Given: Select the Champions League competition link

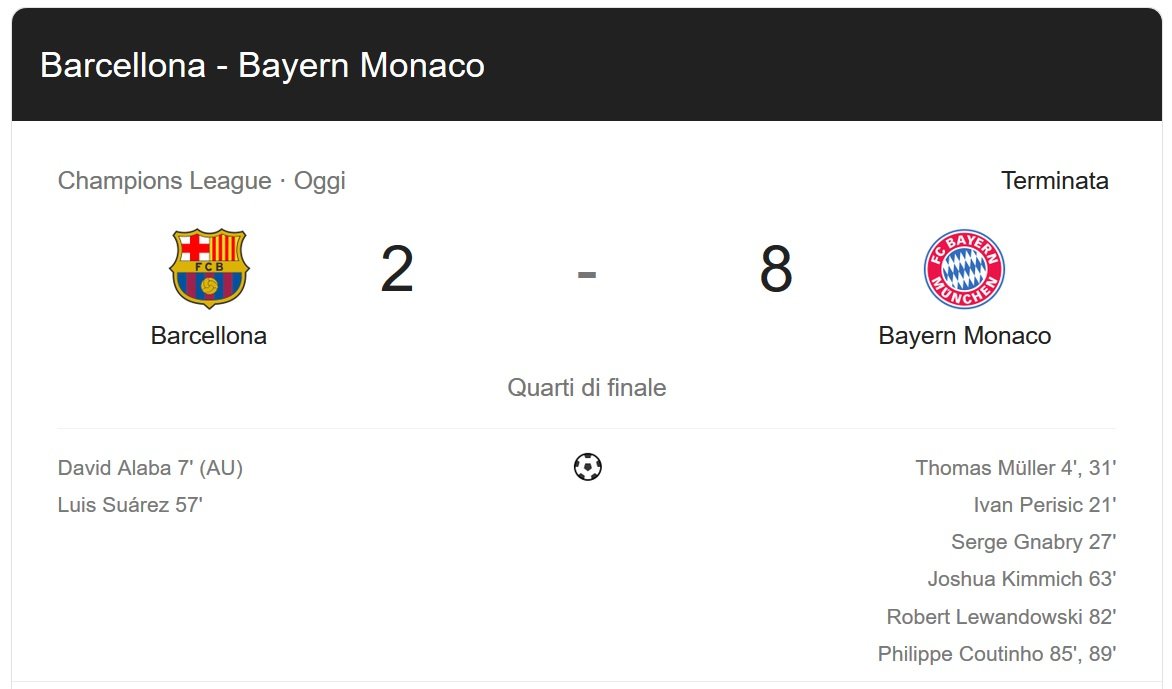Looking at the screenshot, I should (164, 181).
